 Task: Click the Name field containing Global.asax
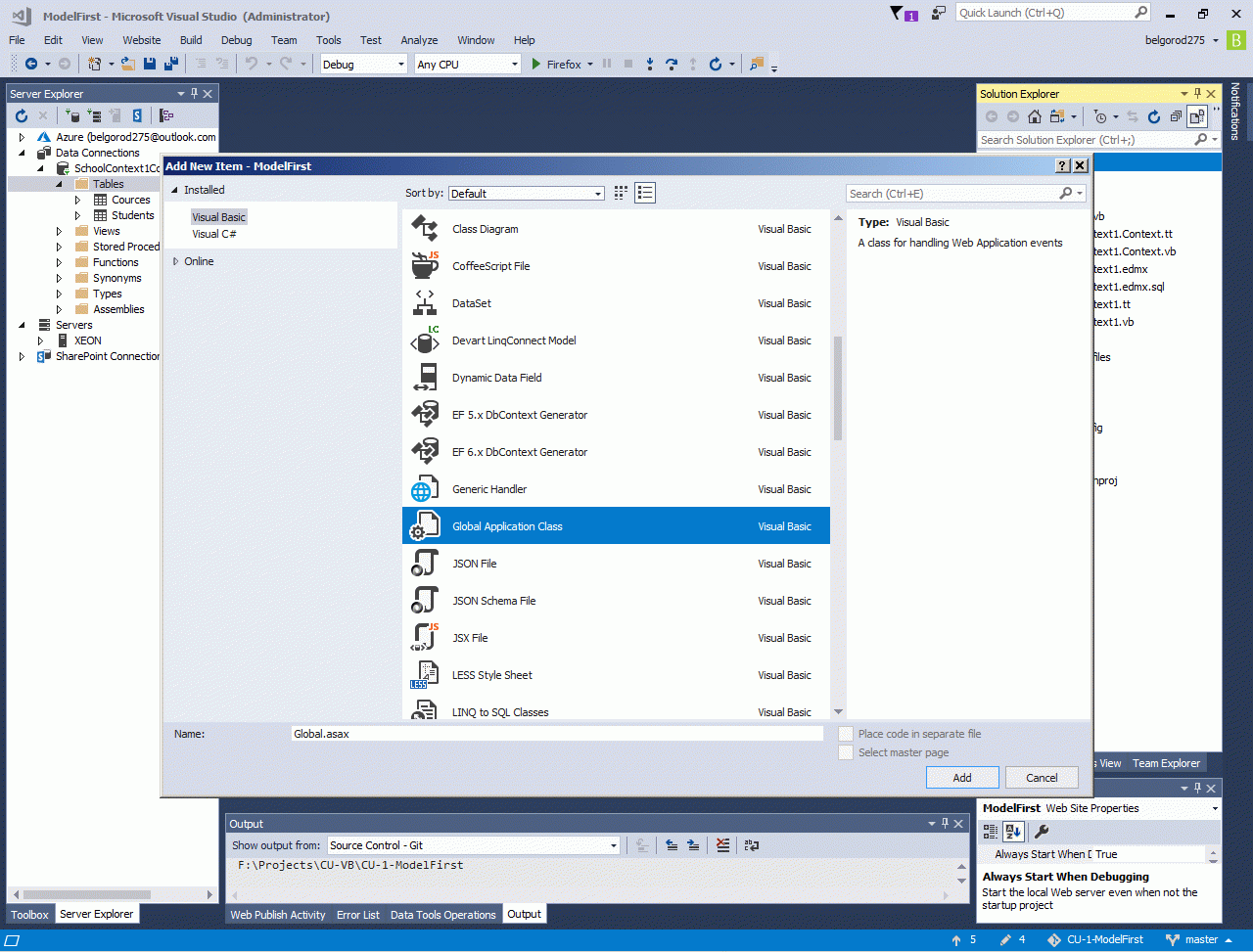tap(557, 734)
